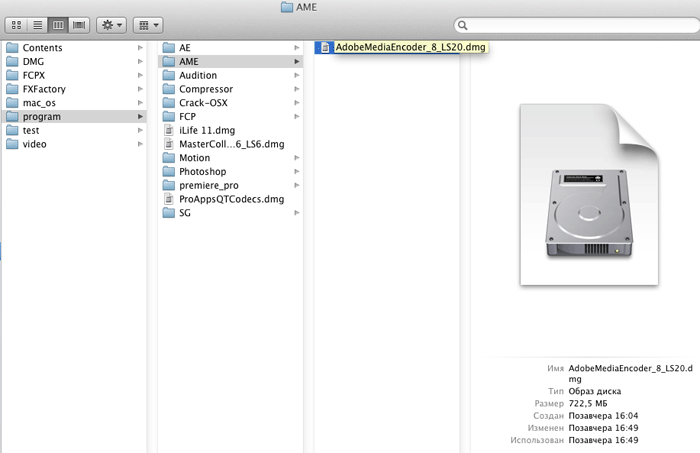Click the Photoshop folder name
Screen dimensions: 700x453
coord(203,172)
